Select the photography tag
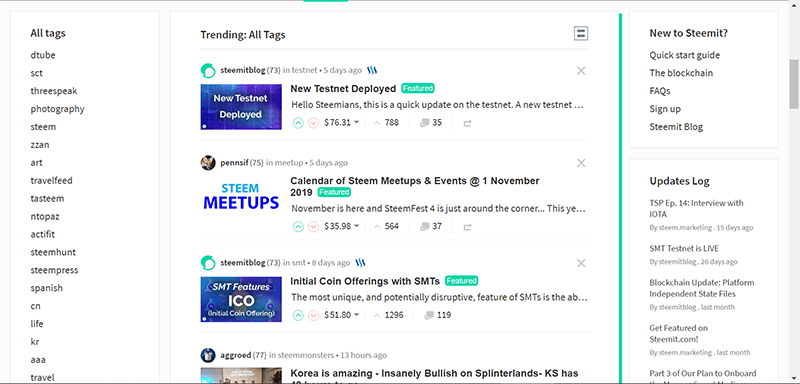This screenshot has height=384, width=800. pyautogui.click(x=57, y=109)
